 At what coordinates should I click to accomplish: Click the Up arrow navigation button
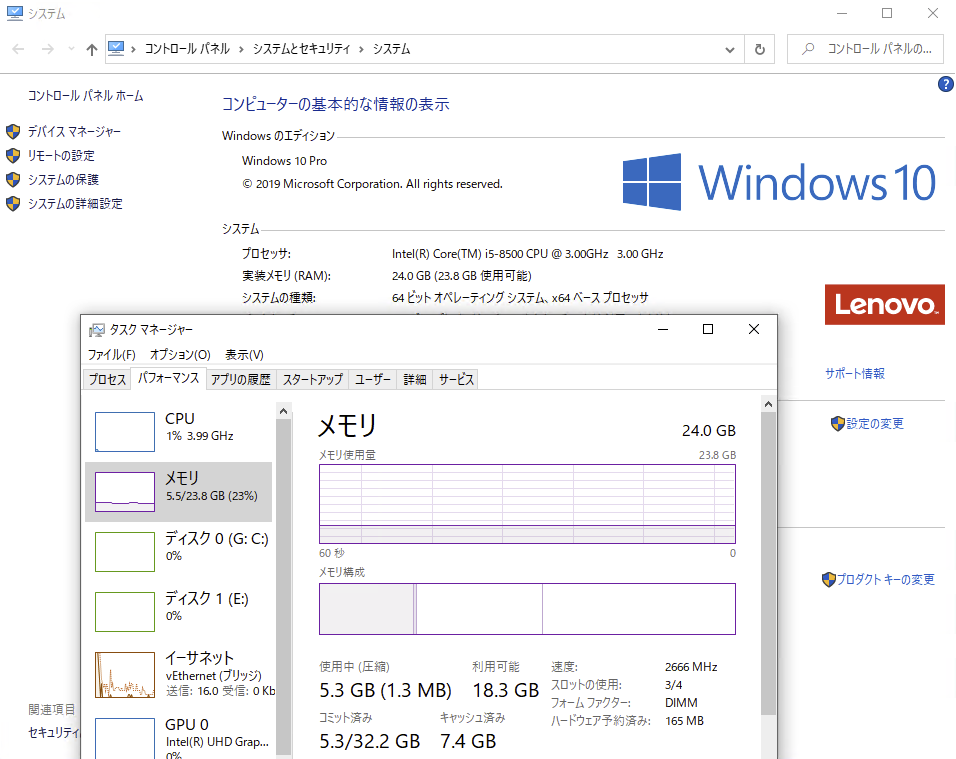point(92,49)
